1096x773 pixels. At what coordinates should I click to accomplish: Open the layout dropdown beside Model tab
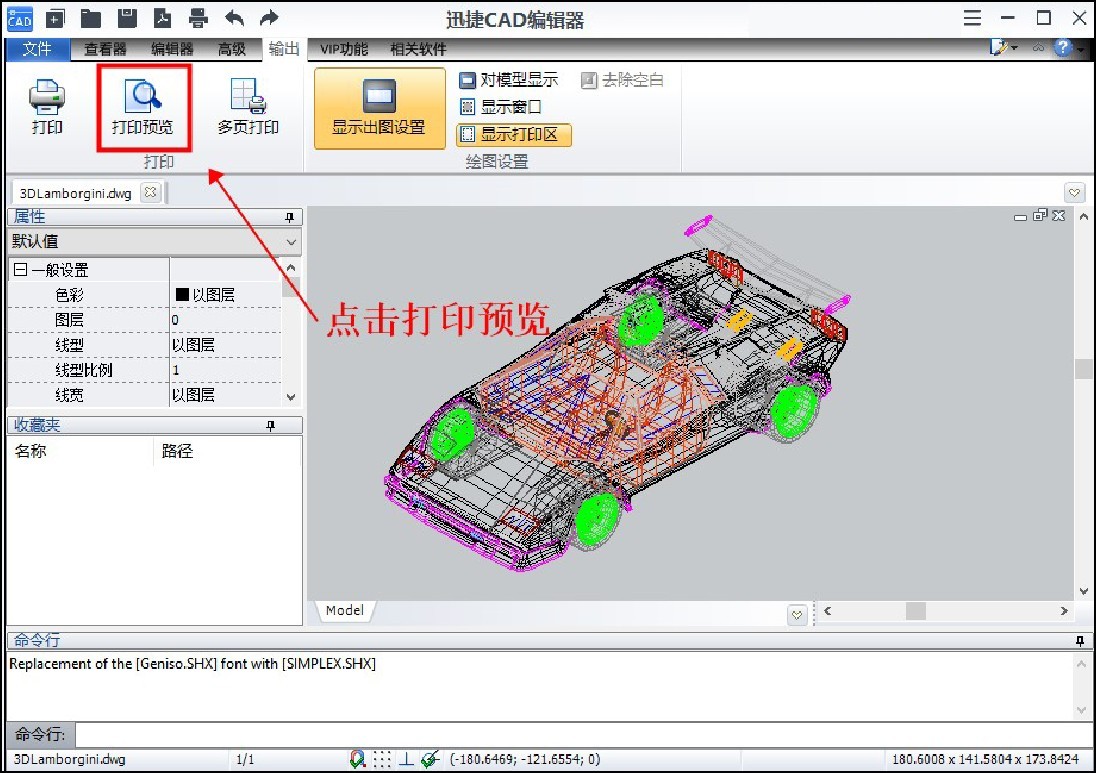pyautogui.click(x=797, y=614)
